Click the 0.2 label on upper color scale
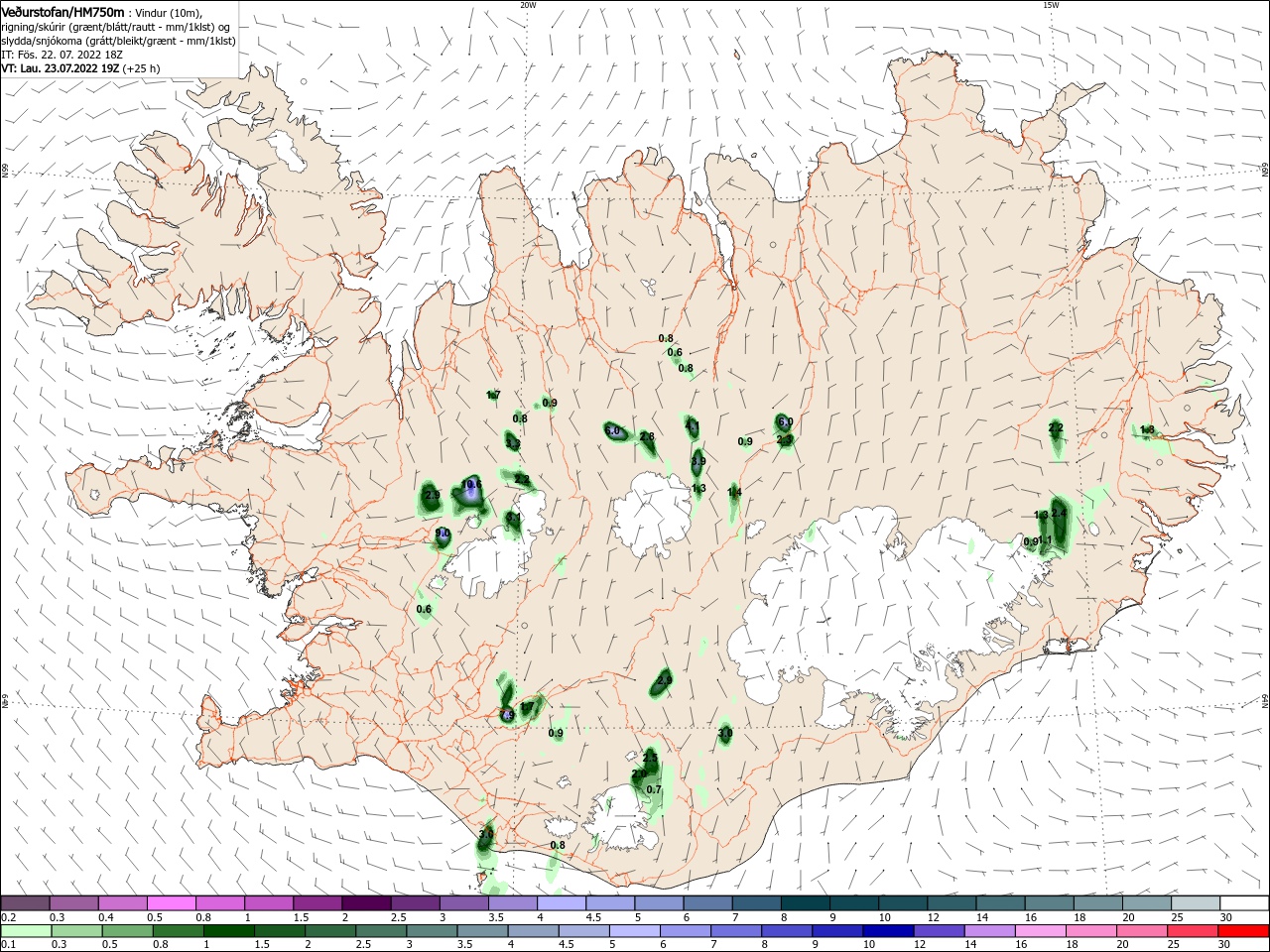 tap(8, 917)
